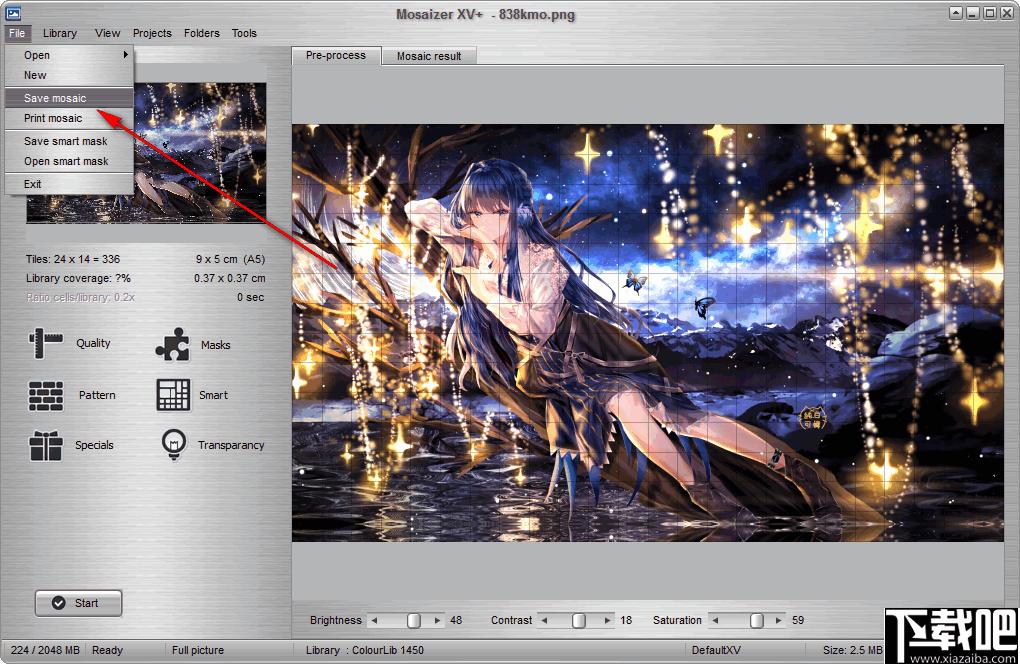Click the '0 sec' time text
1020x664 pixels.
coord(250,297)
